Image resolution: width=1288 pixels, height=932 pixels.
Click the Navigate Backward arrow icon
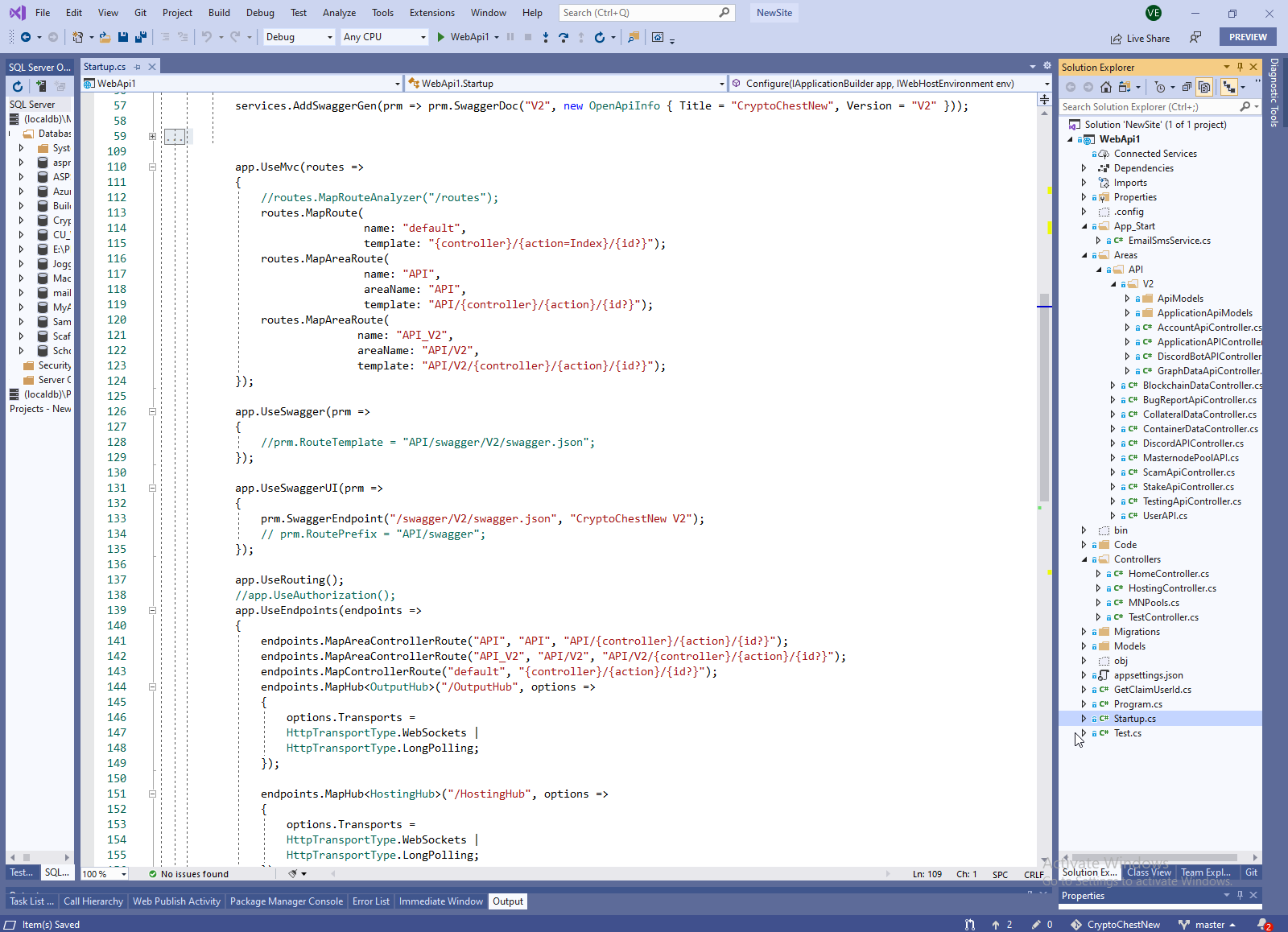click(26, 37)
